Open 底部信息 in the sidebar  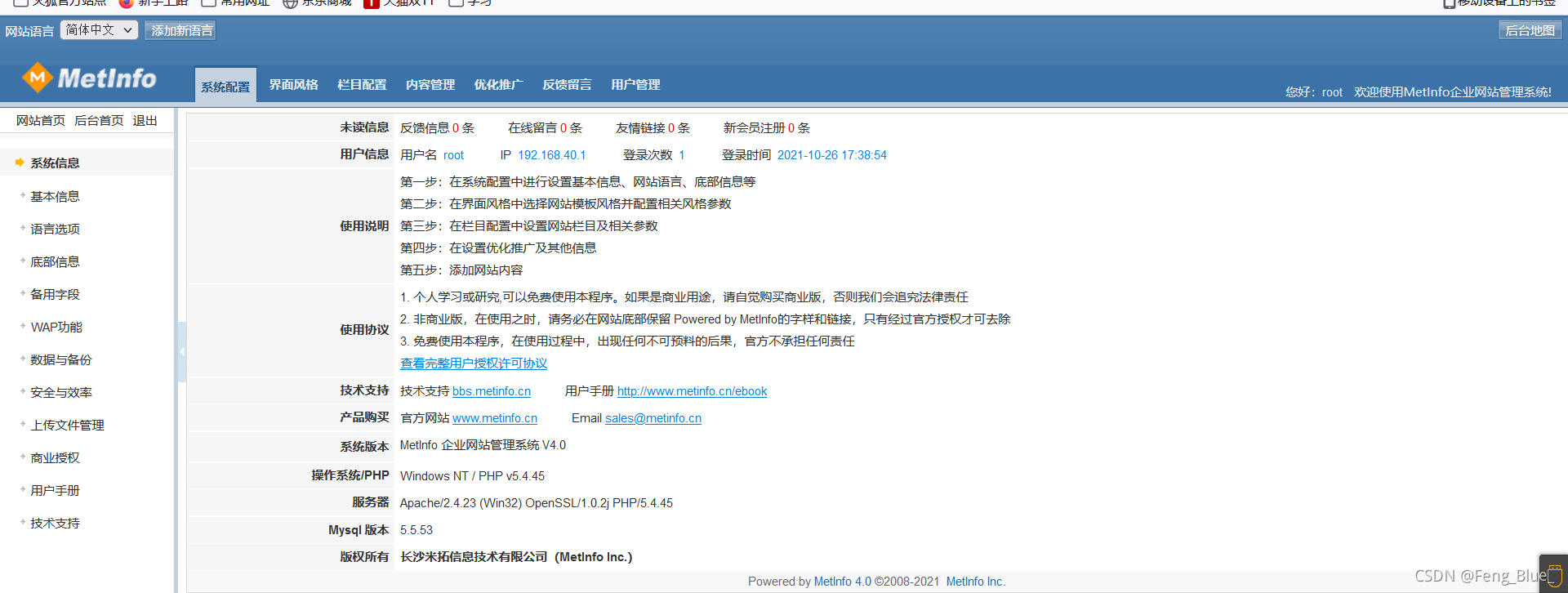(55, 262)
